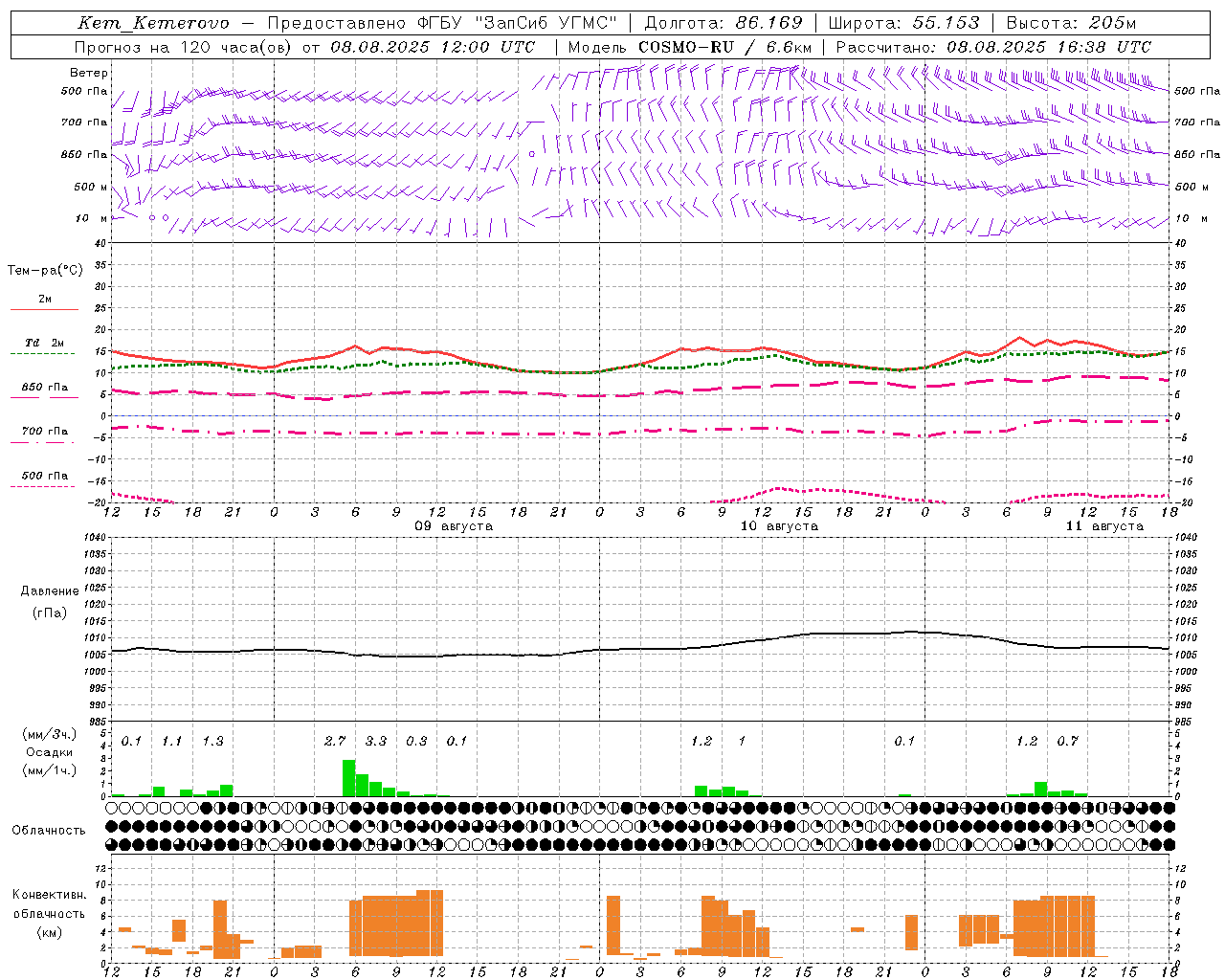Click the 'Высота: 205м' elevation text
This screenshot has width=1225, height=980.
(x=1071, y=23)
